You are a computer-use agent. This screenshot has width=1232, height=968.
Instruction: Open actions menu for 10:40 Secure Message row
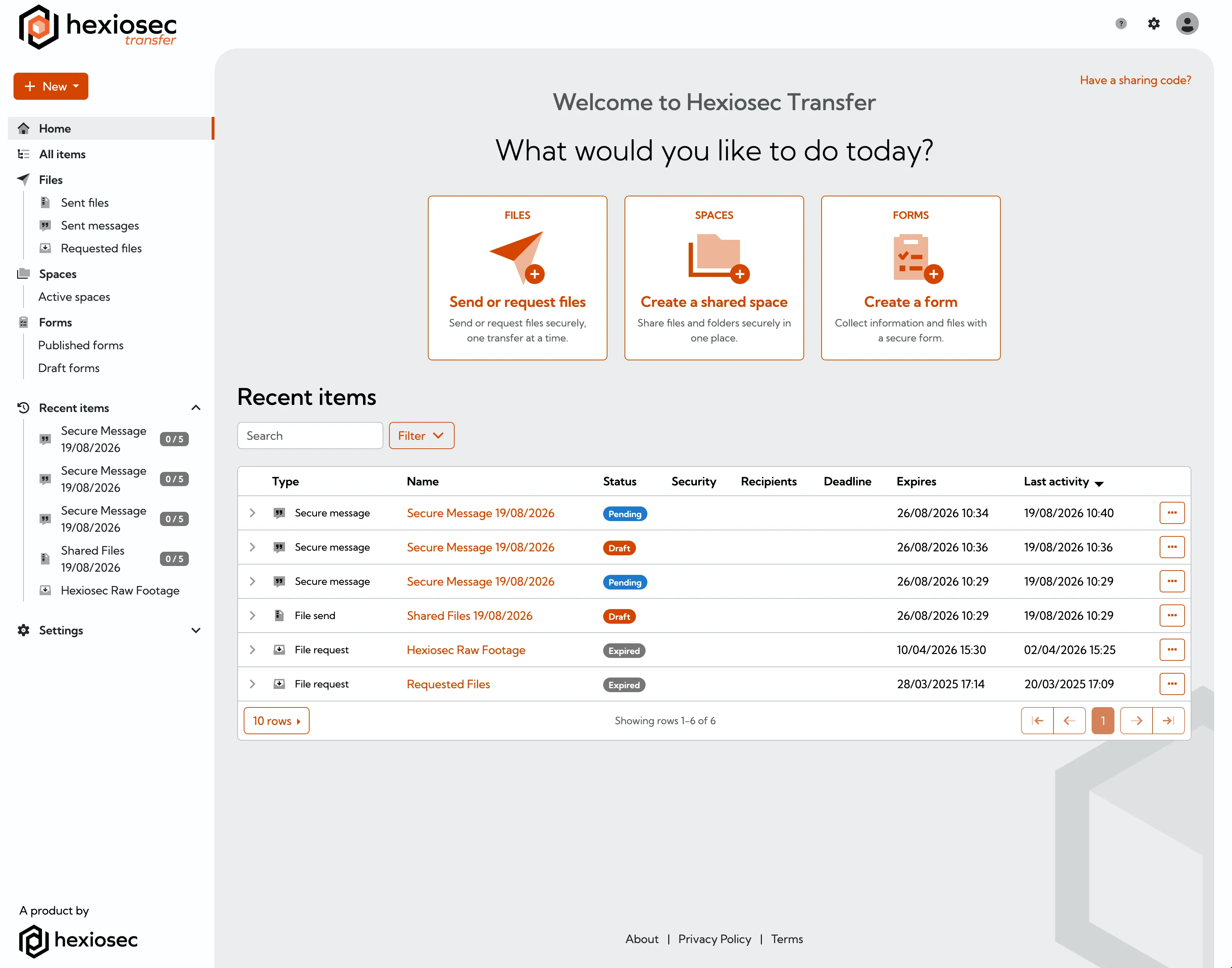coord(1172,513)
